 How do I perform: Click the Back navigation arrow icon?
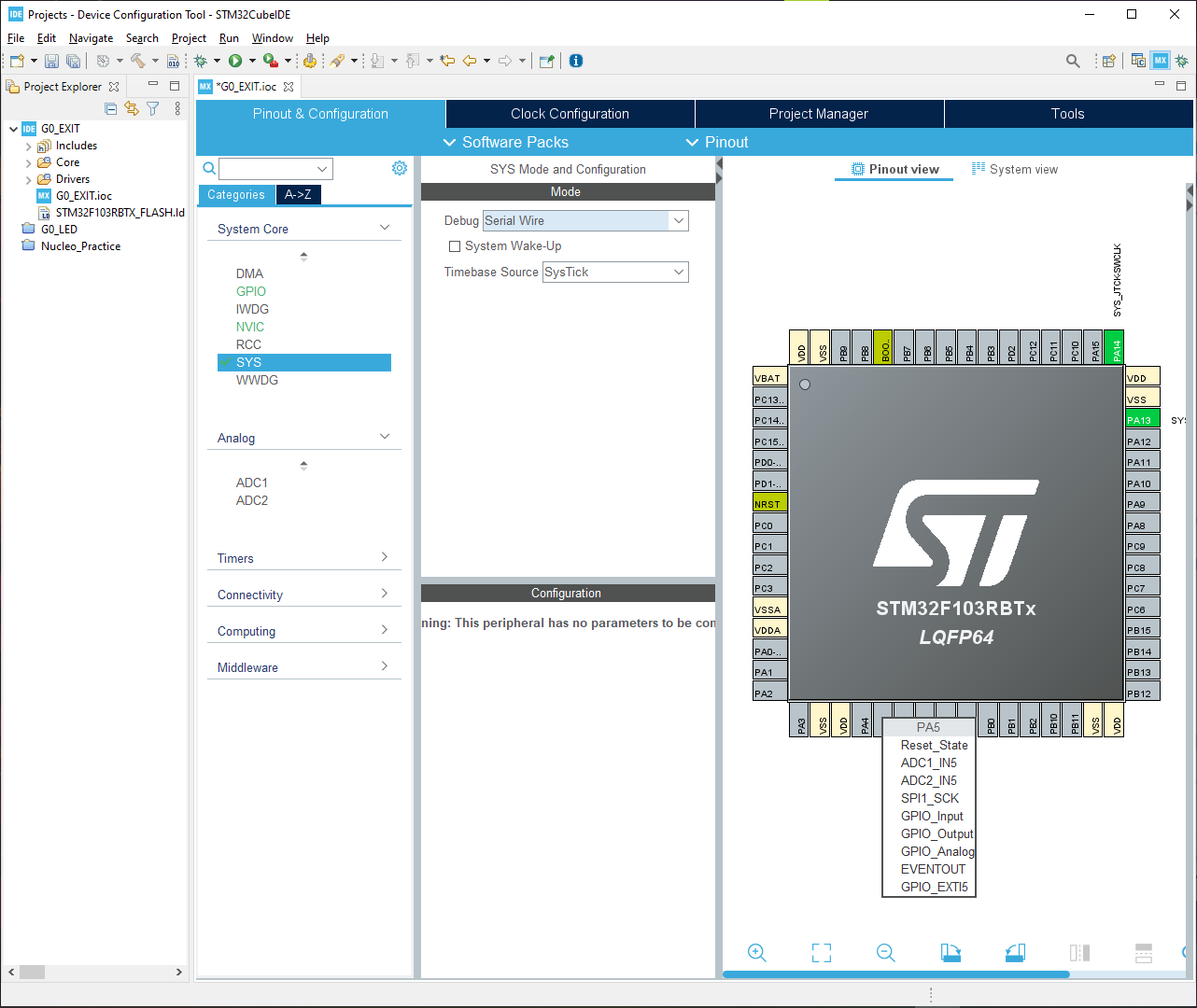coord(470,61)
